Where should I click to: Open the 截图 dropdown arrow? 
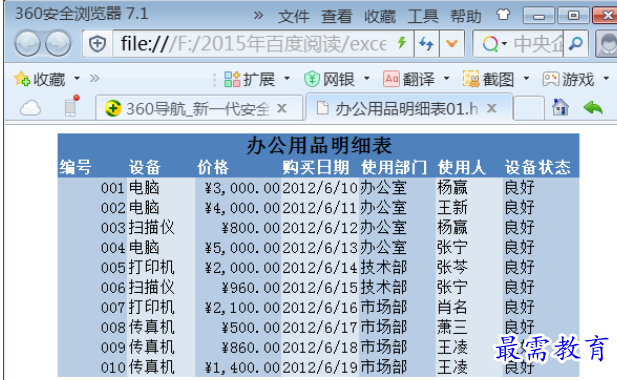tap(526, 78)
